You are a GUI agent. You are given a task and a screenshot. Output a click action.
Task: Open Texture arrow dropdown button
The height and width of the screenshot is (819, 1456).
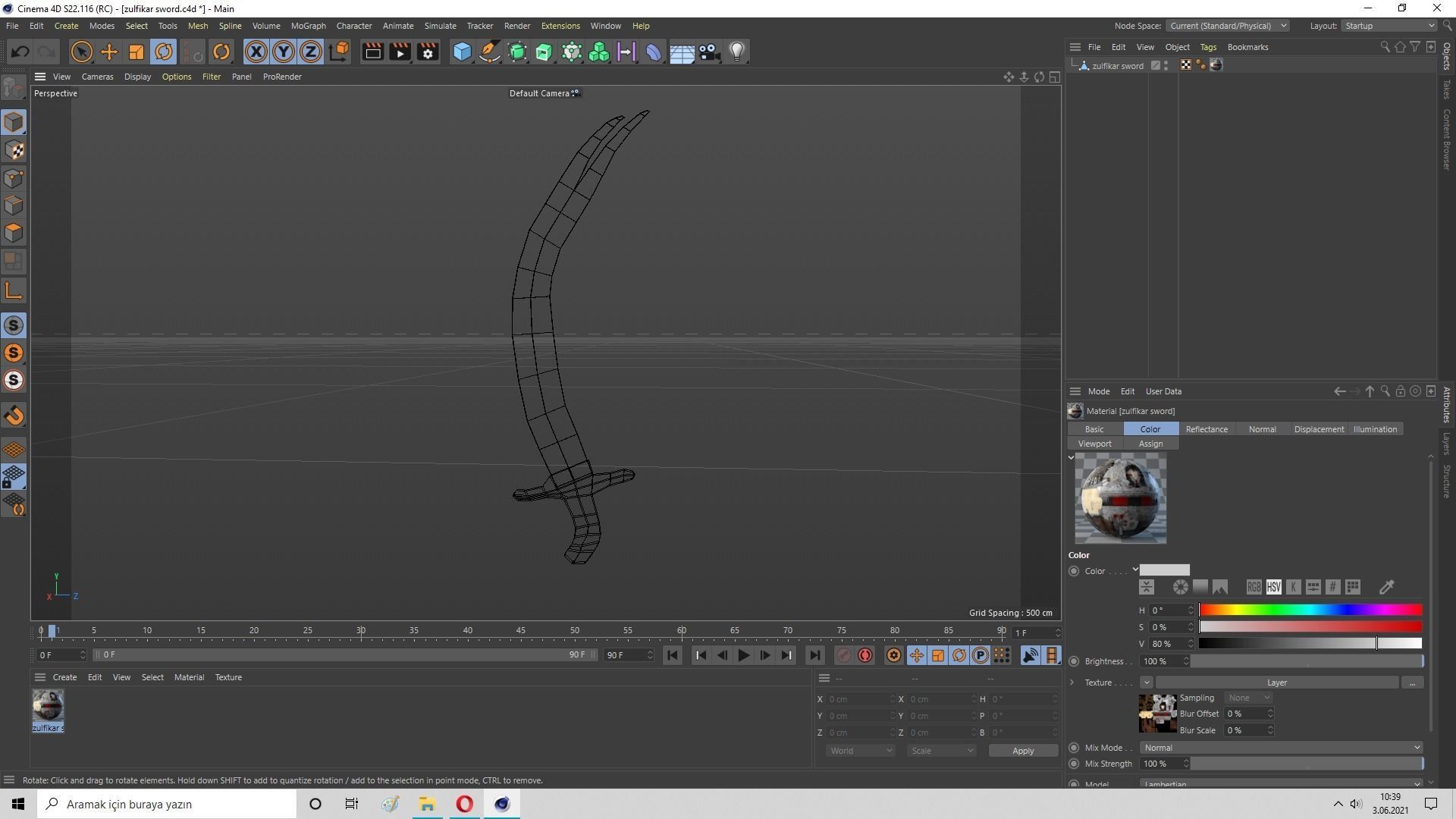point(1146,682)
